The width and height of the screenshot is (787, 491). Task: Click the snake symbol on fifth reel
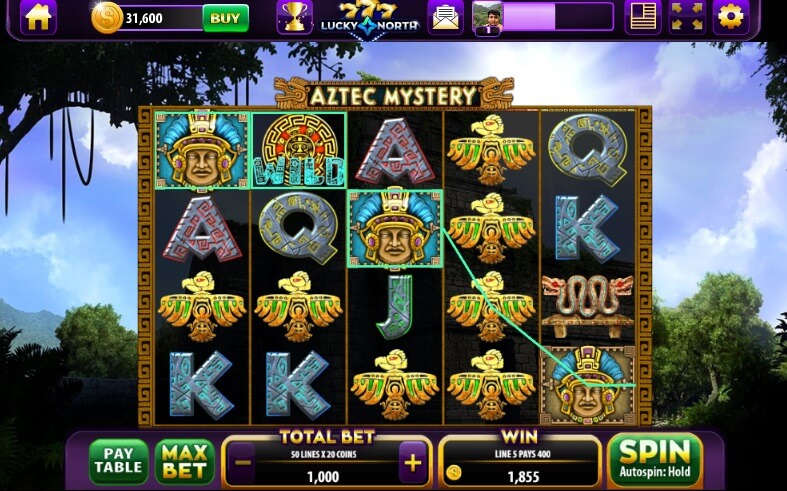(x=588, y=306)
